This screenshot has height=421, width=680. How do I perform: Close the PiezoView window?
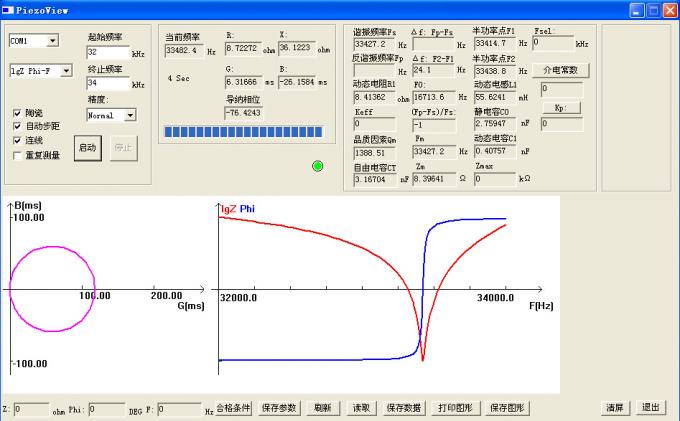pos(670,10)
